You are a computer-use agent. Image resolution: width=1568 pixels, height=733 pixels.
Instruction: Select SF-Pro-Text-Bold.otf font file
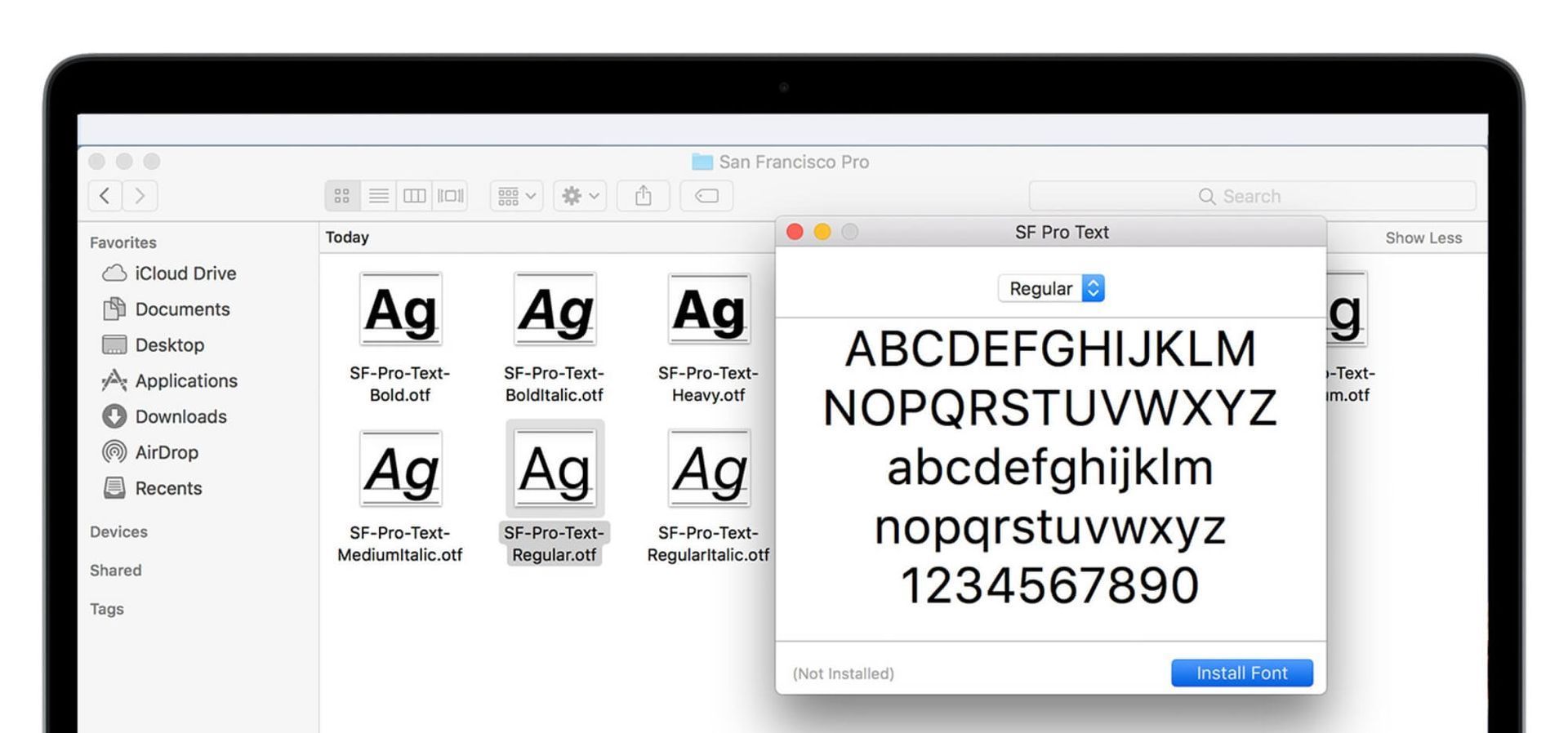400,338
